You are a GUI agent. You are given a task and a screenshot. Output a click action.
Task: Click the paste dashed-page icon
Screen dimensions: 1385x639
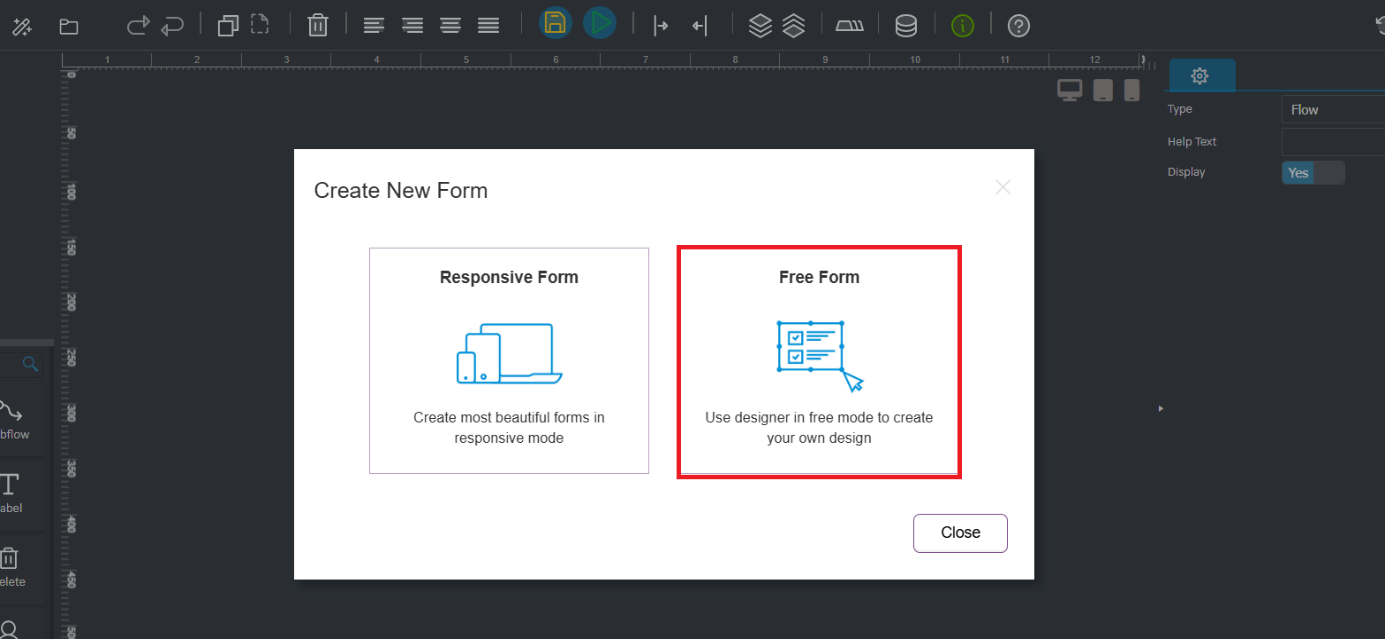coord(260,25)
